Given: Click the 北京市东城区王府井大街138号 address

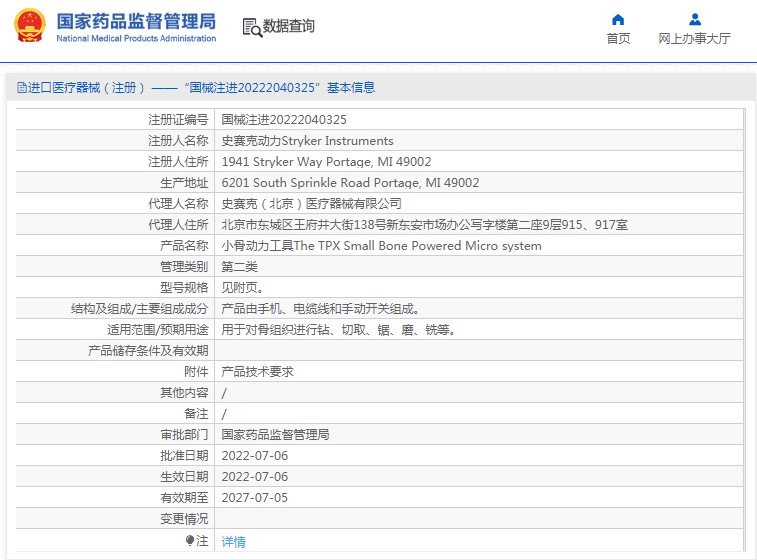Looking at the screenshot, I should tap(424, 225).
